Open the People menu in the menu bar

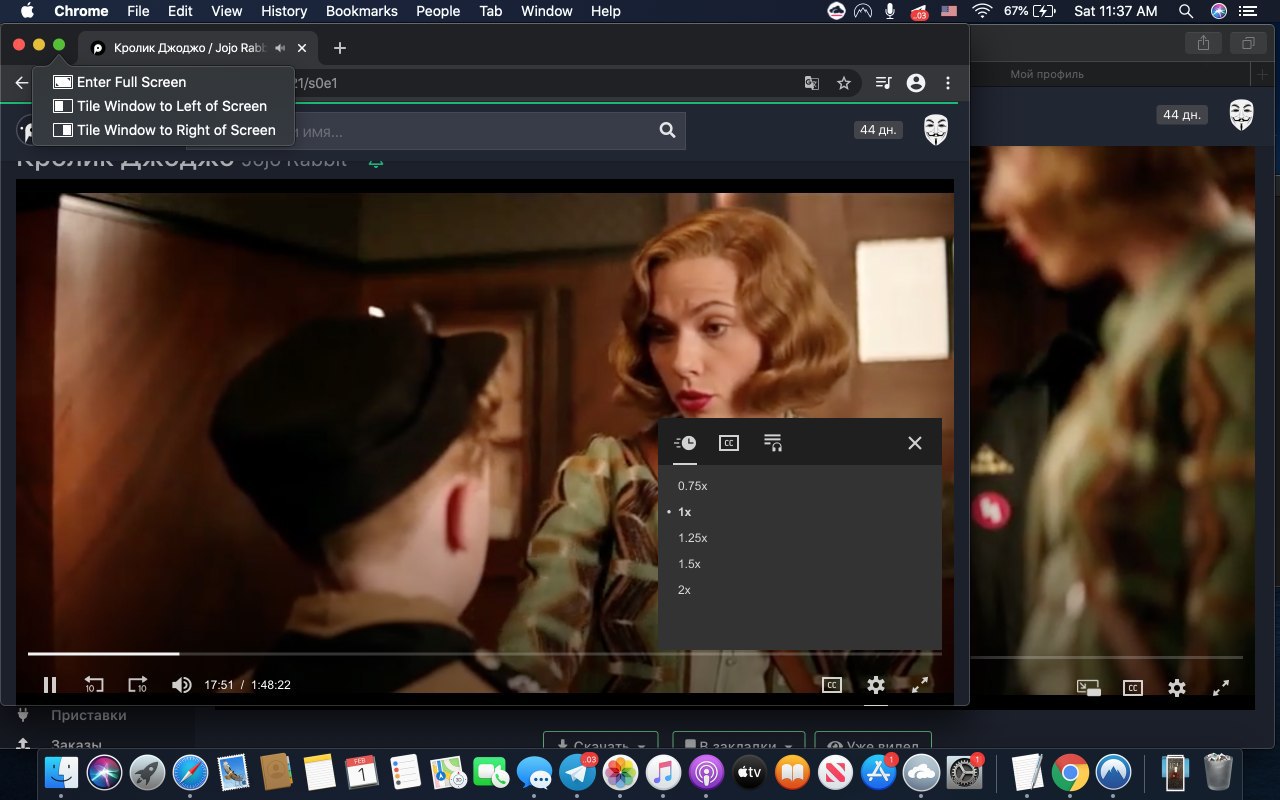438,11
